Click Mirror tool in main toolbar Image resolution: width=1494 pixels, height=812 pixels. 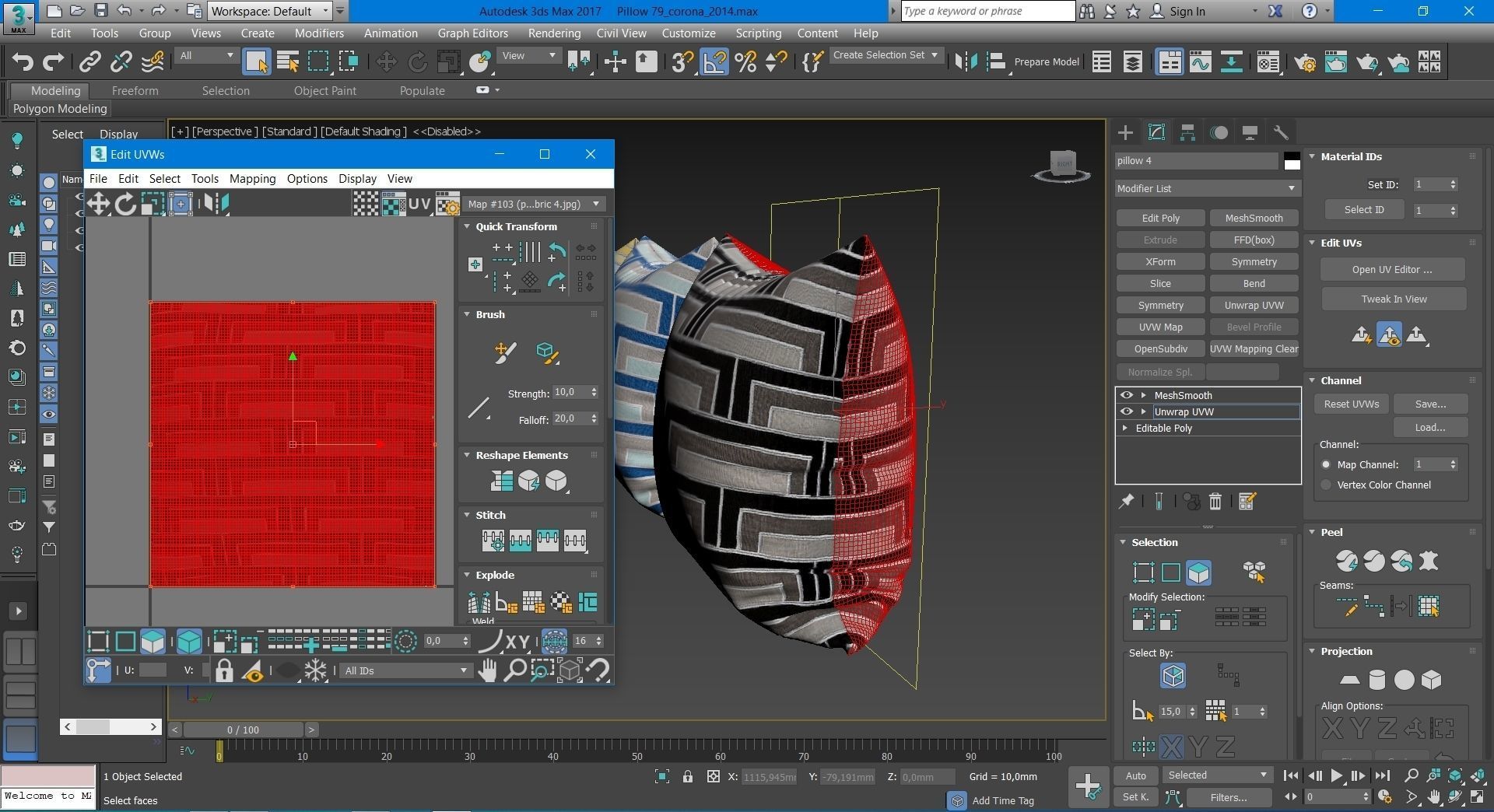tap(966, 62)
